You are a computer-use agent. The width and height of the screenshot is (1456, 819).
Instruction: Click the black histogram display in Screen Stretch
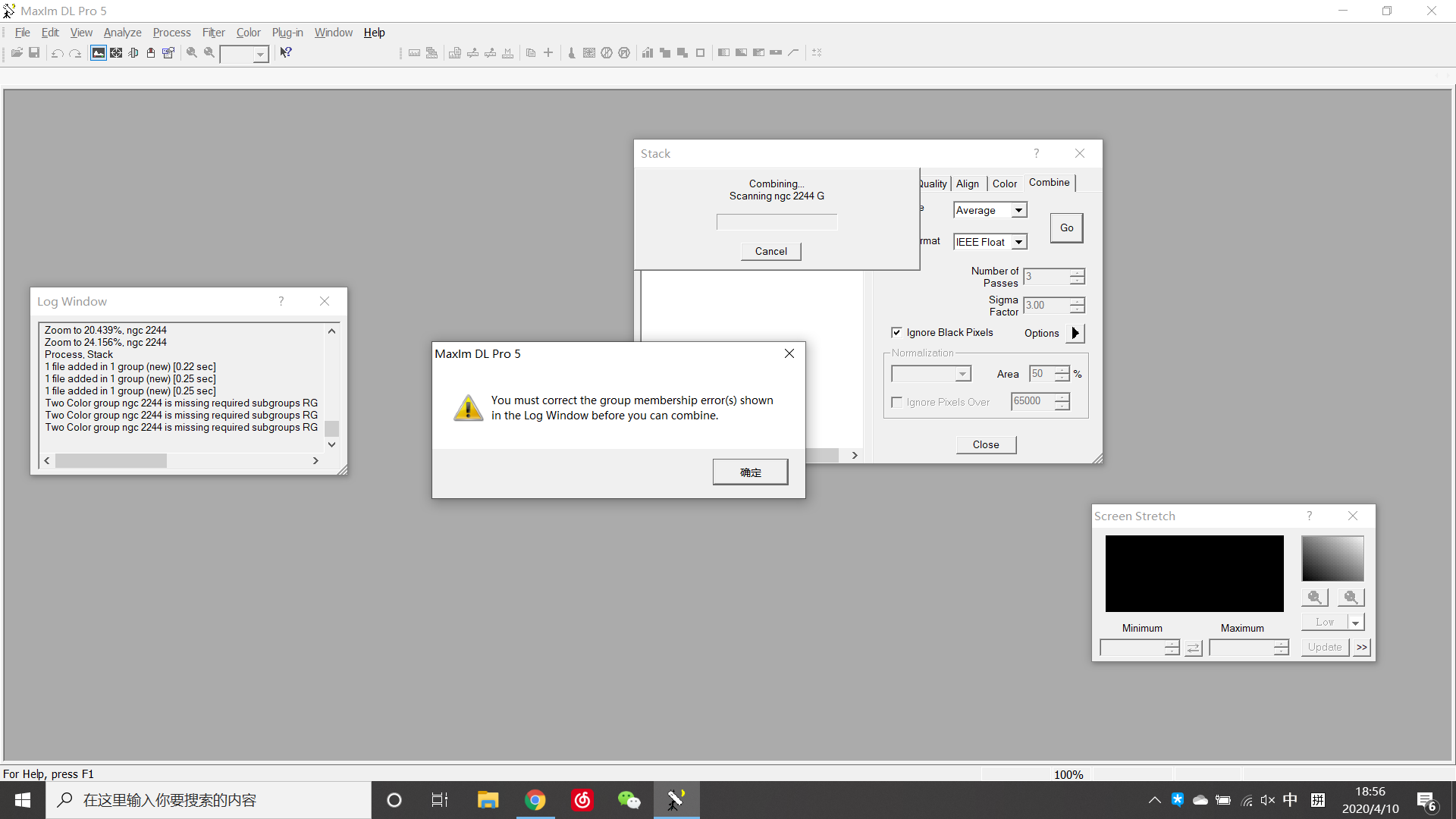[1194, 574]
